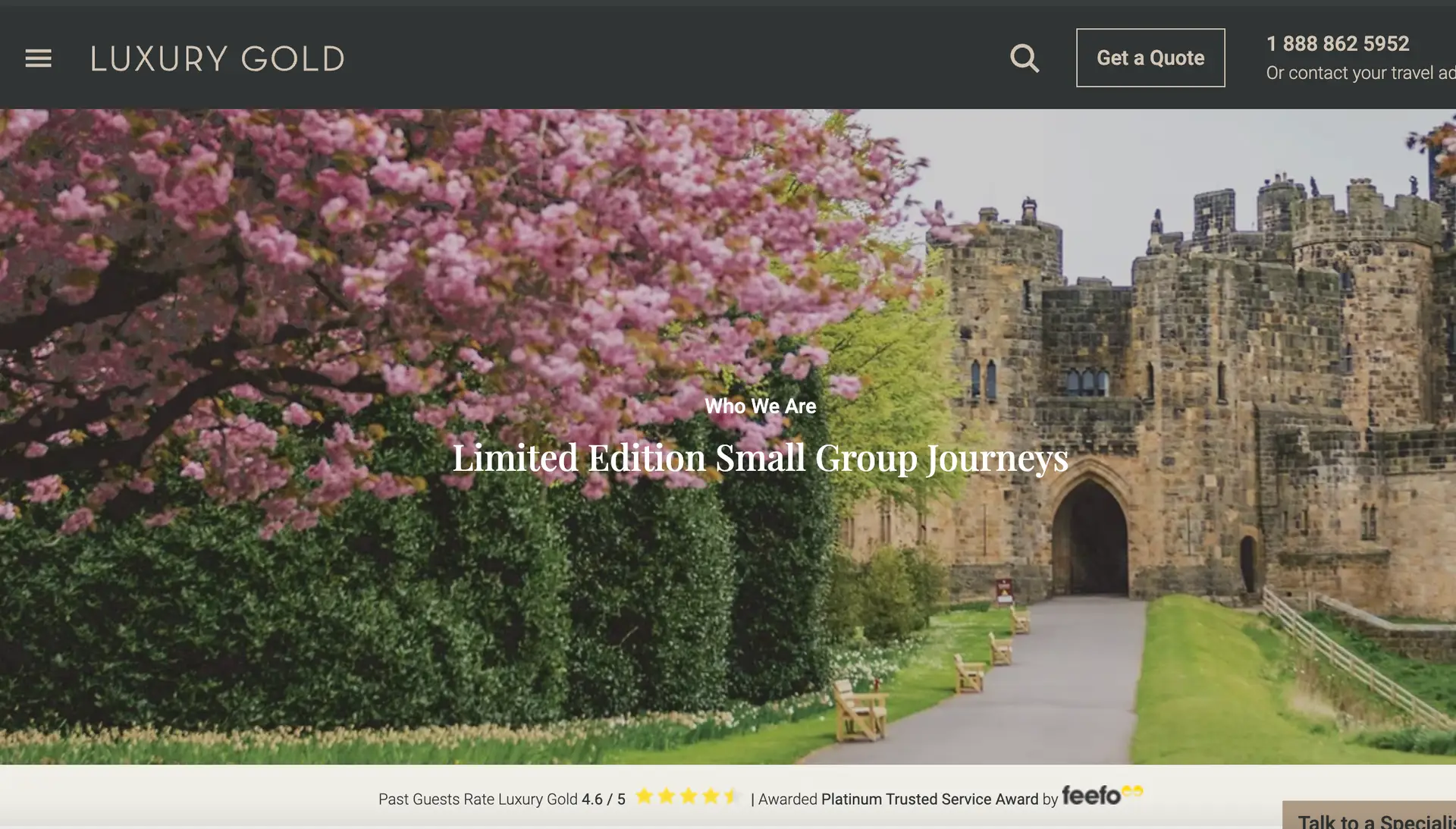Open the Talk to a Specialist tab

point(1370,815)
